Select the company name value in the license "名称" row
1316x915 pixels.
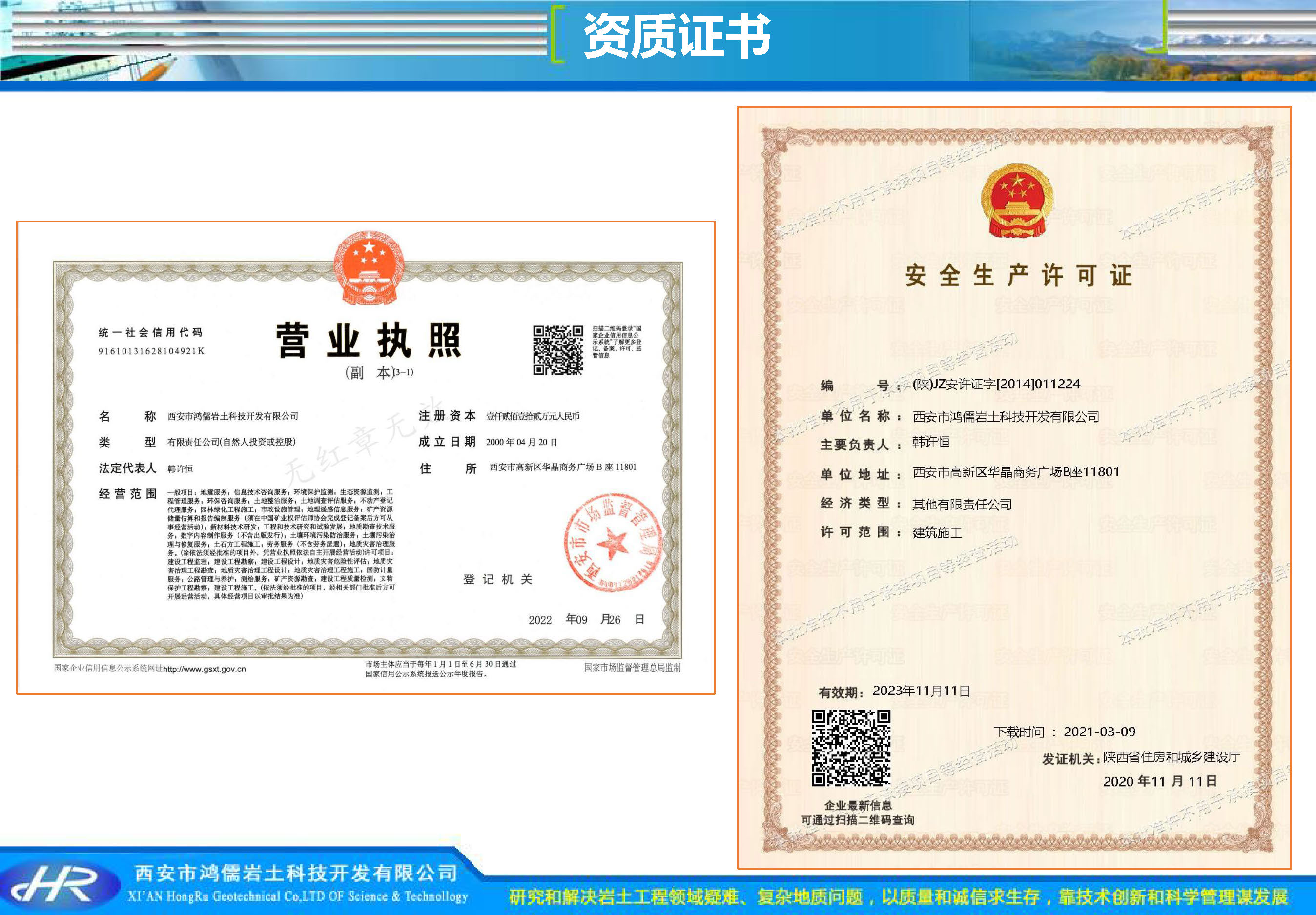(233, 416)
